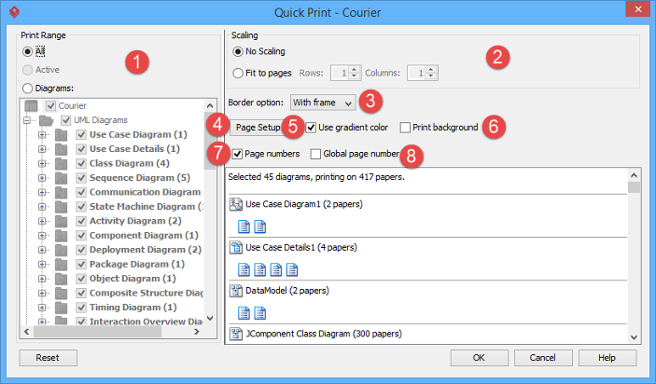
Task: Collapse the UML Diagrams tree node
Action: coord(27,120)
